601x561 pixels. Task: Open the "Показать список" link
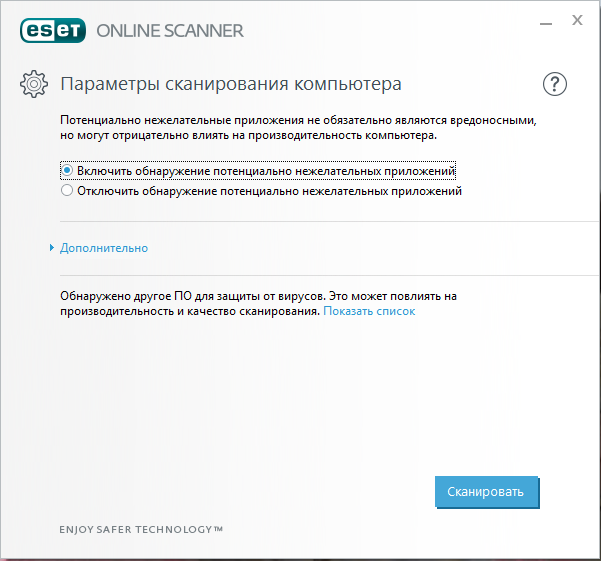point(369,311)
